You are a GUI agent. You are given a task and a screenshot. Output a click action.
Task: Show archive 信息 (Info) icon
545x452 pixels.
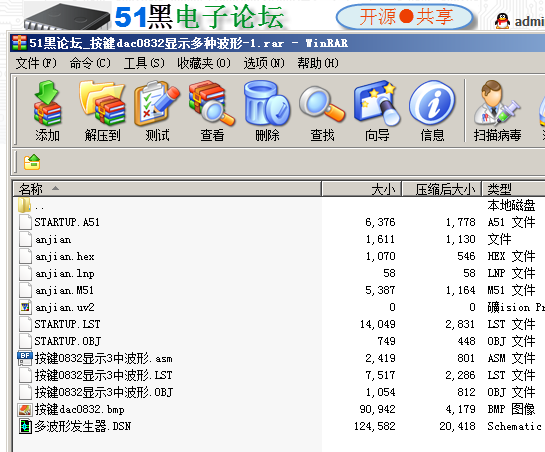point(432,111)
